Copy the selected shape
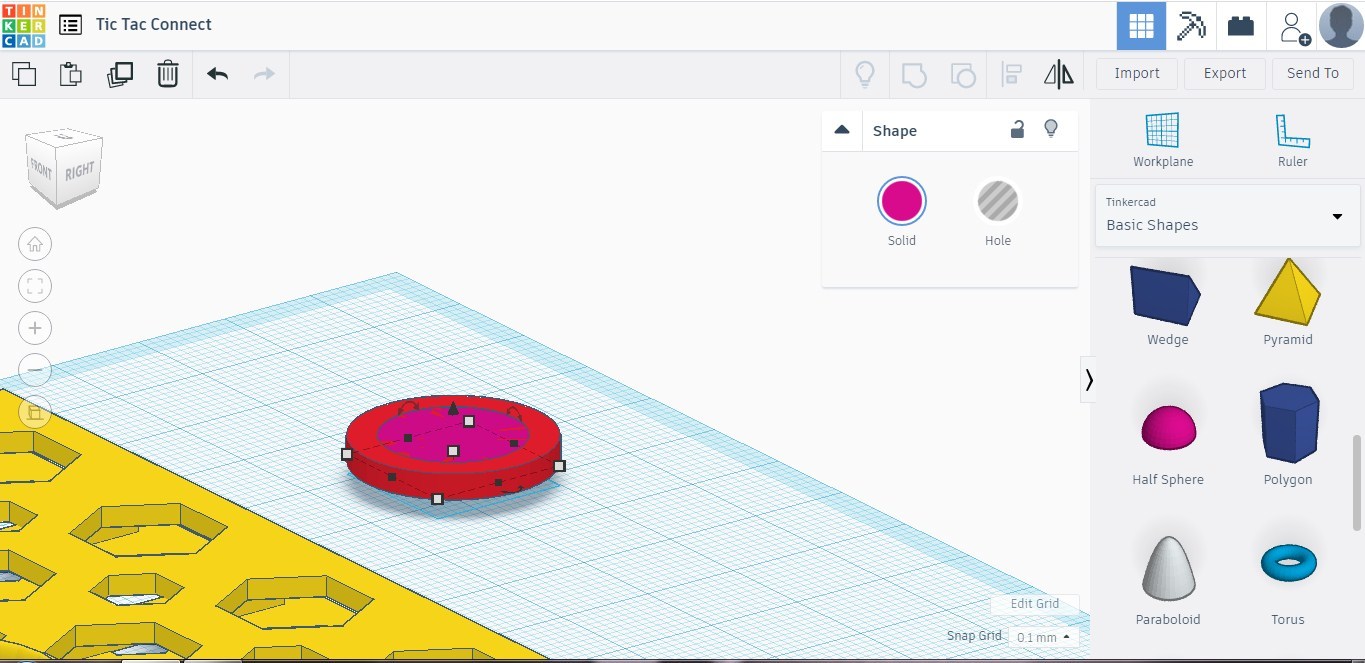 point(24,74)
